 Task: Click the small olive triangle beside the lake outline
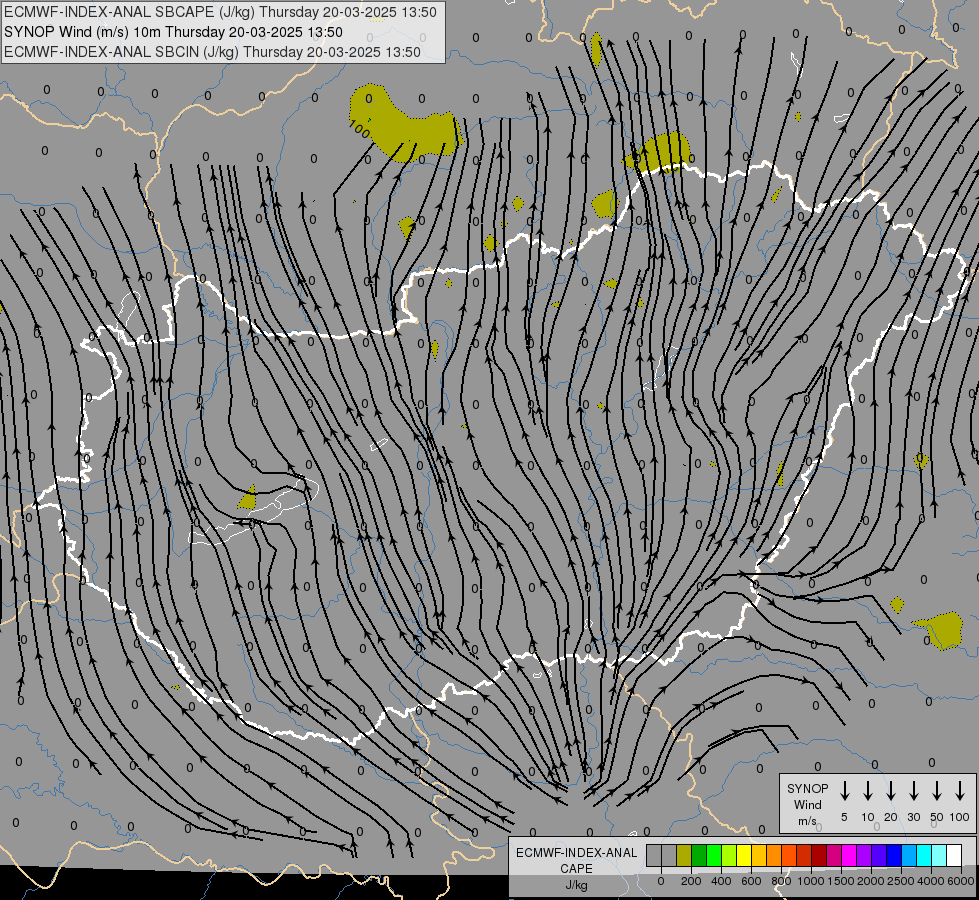247,498
